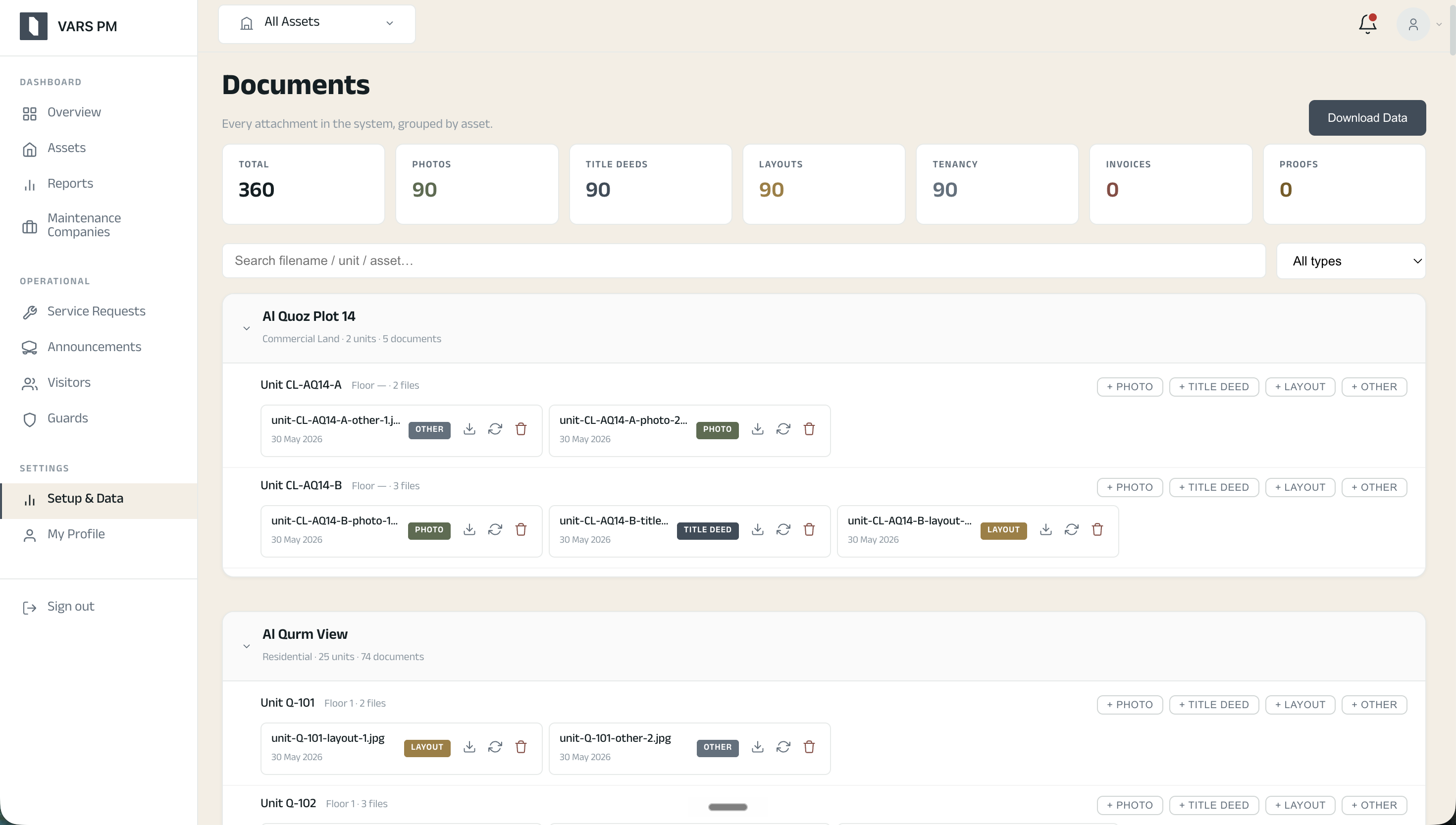
Task: Open Reports in sidebar
Action: (x=99, y=184)
